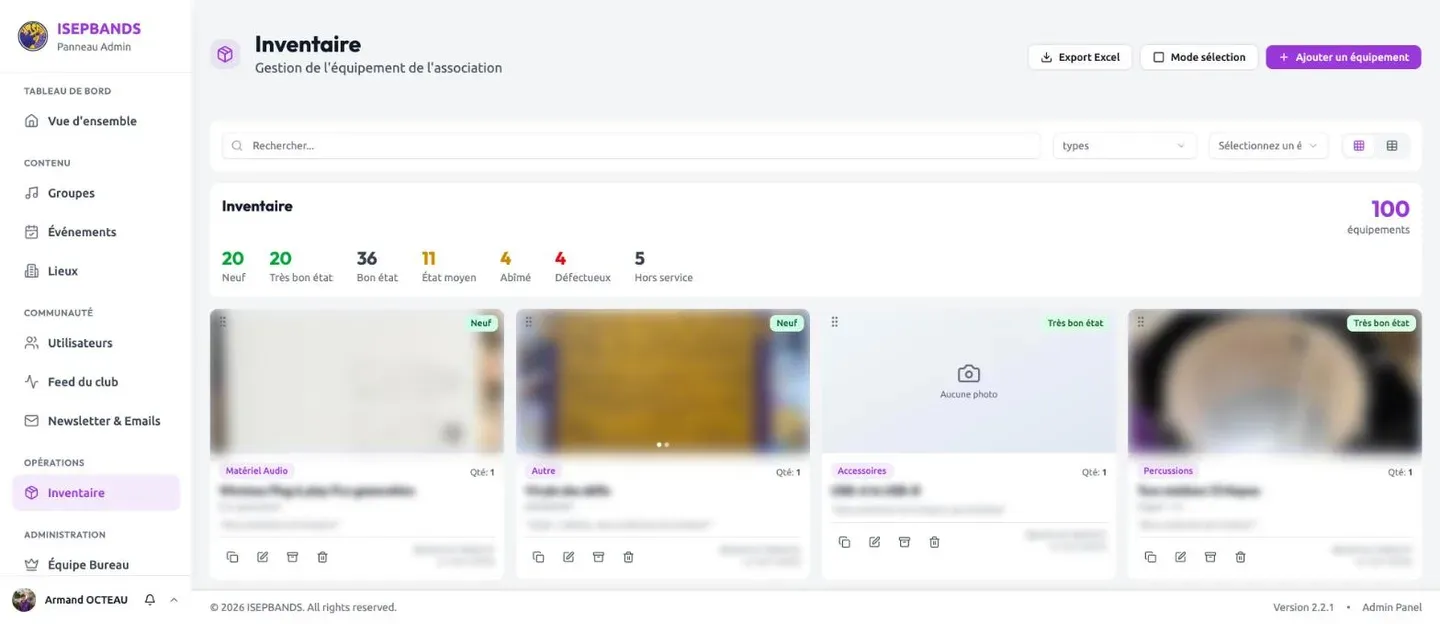The height and width of the screenshot is (624, 1440).
Task: Click the 5 Hors service count
Action: (663, 266)
